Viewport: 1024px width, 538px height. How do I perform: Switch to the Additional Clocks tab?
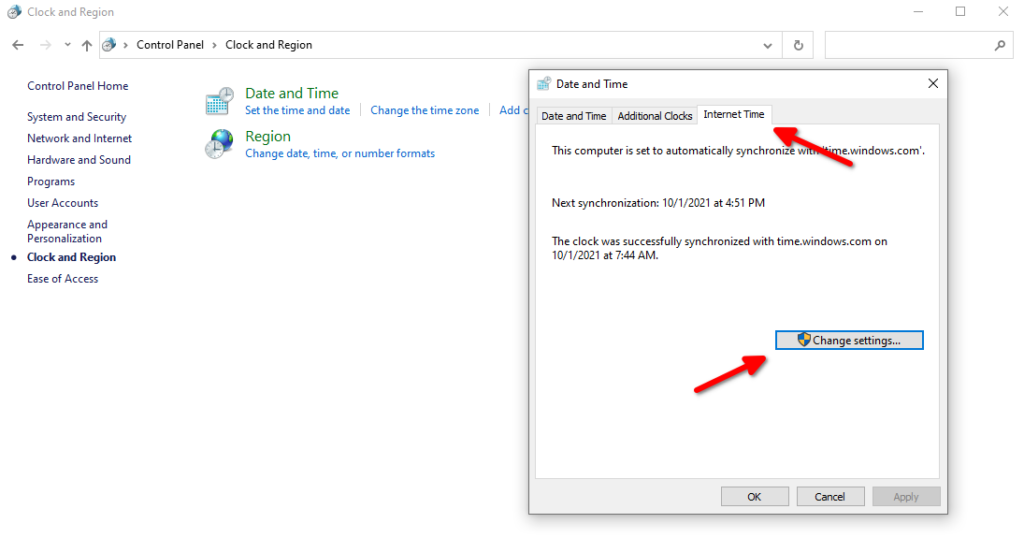pos(654,116)
